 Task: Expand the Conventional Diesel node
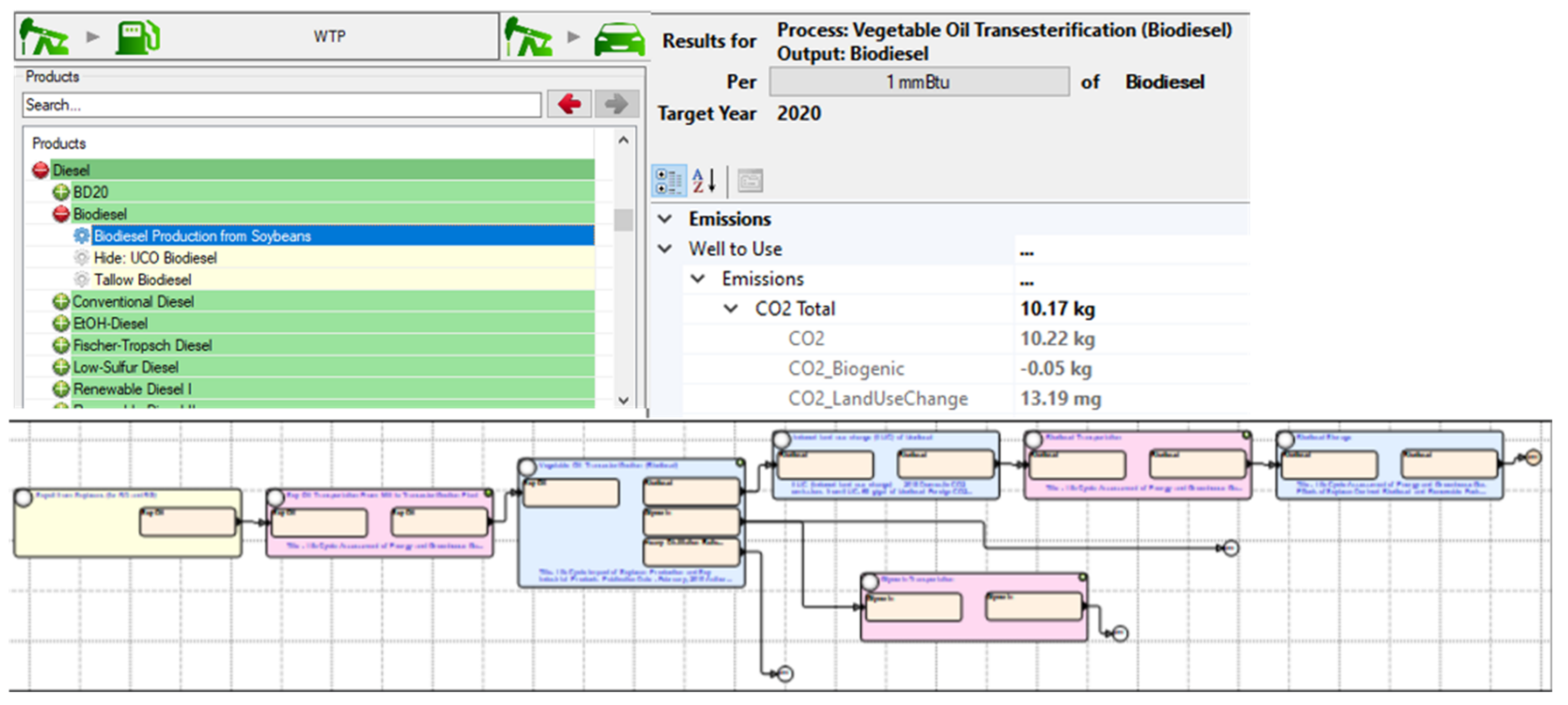tap(61, 302)
